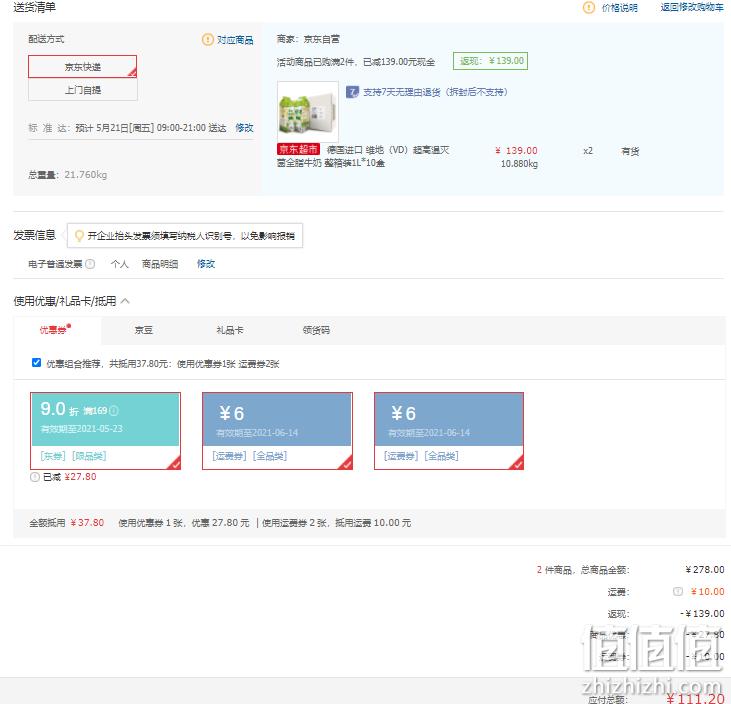
Task: Click the item price ¥ 139.00
Action: [516, 151]
